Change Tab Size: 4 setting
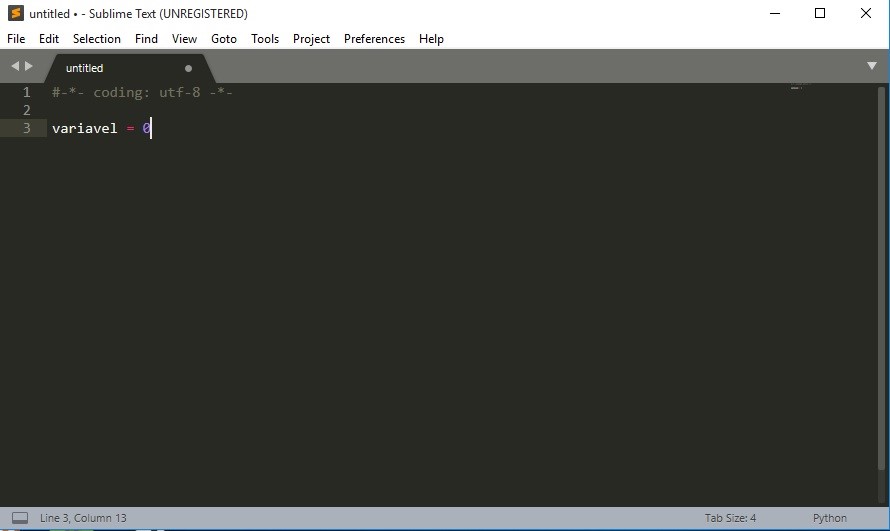 [730, 518]
